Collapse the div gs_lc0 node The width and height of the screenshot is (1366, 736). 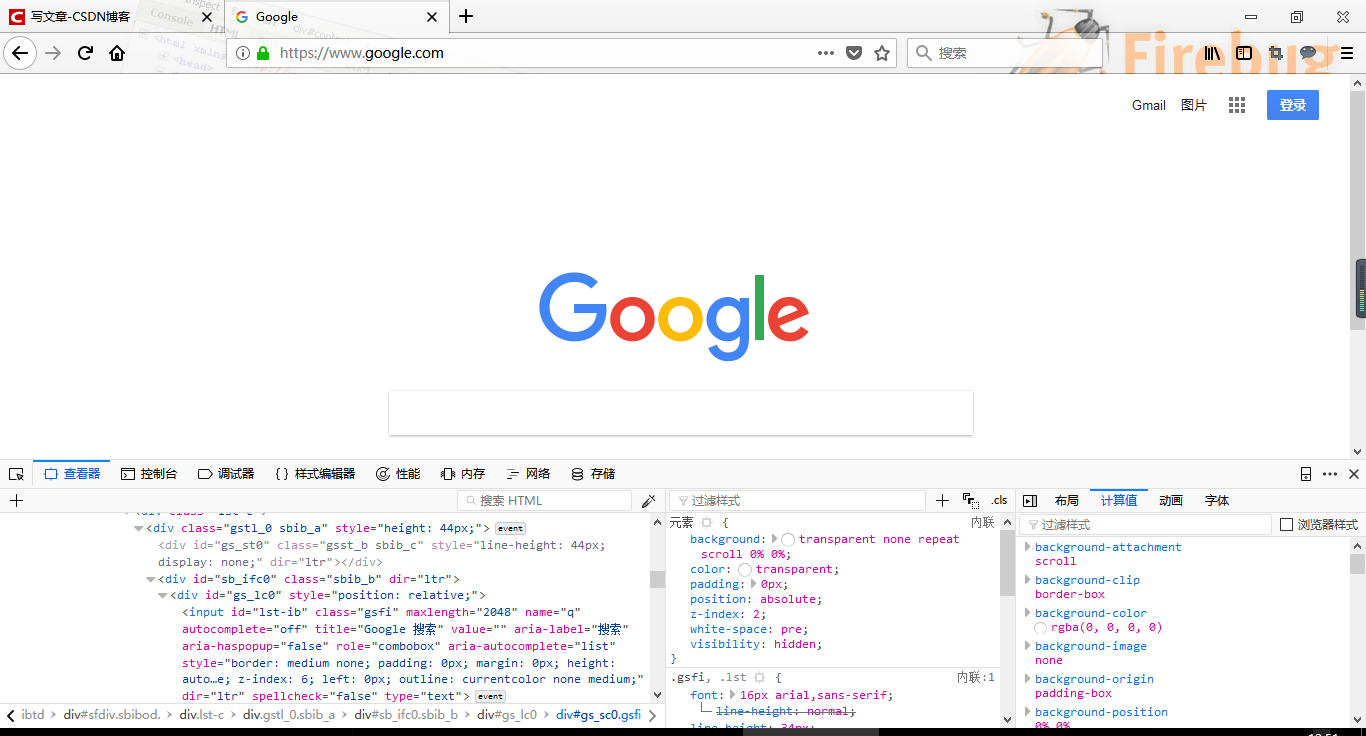coord(163,596)
